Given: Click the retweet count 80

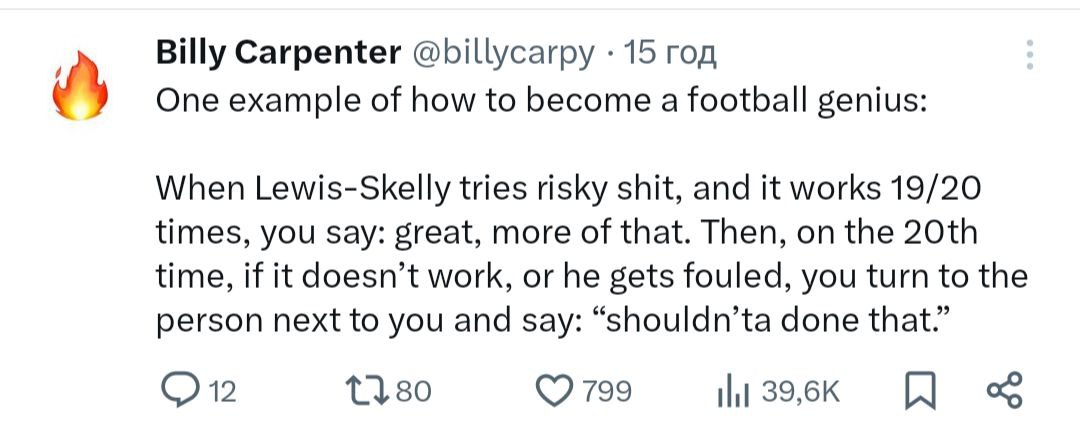Looking at the screenshot, I should click(x=413, y=391).
